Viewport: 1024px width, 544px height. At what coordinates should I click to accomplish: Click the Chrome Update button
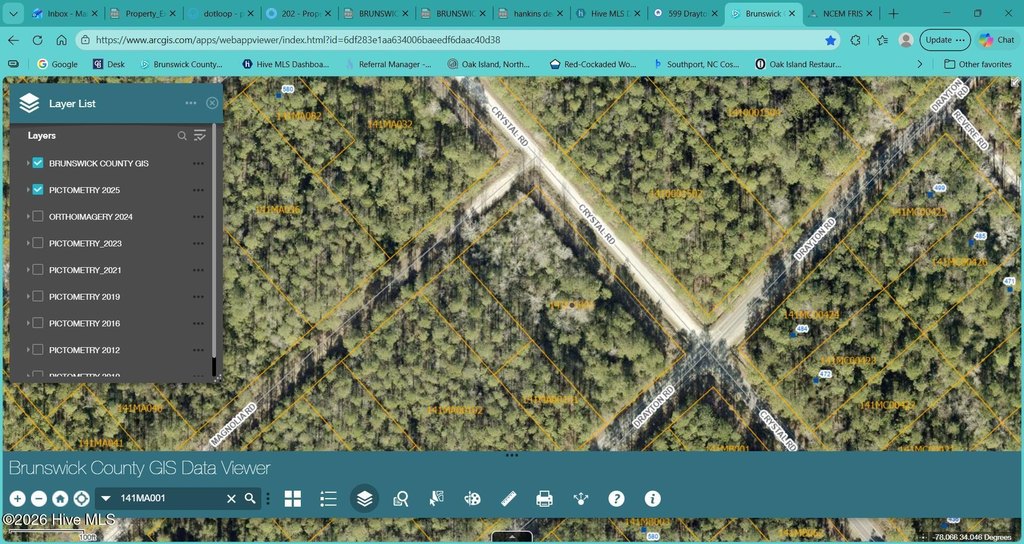(945, 40)
